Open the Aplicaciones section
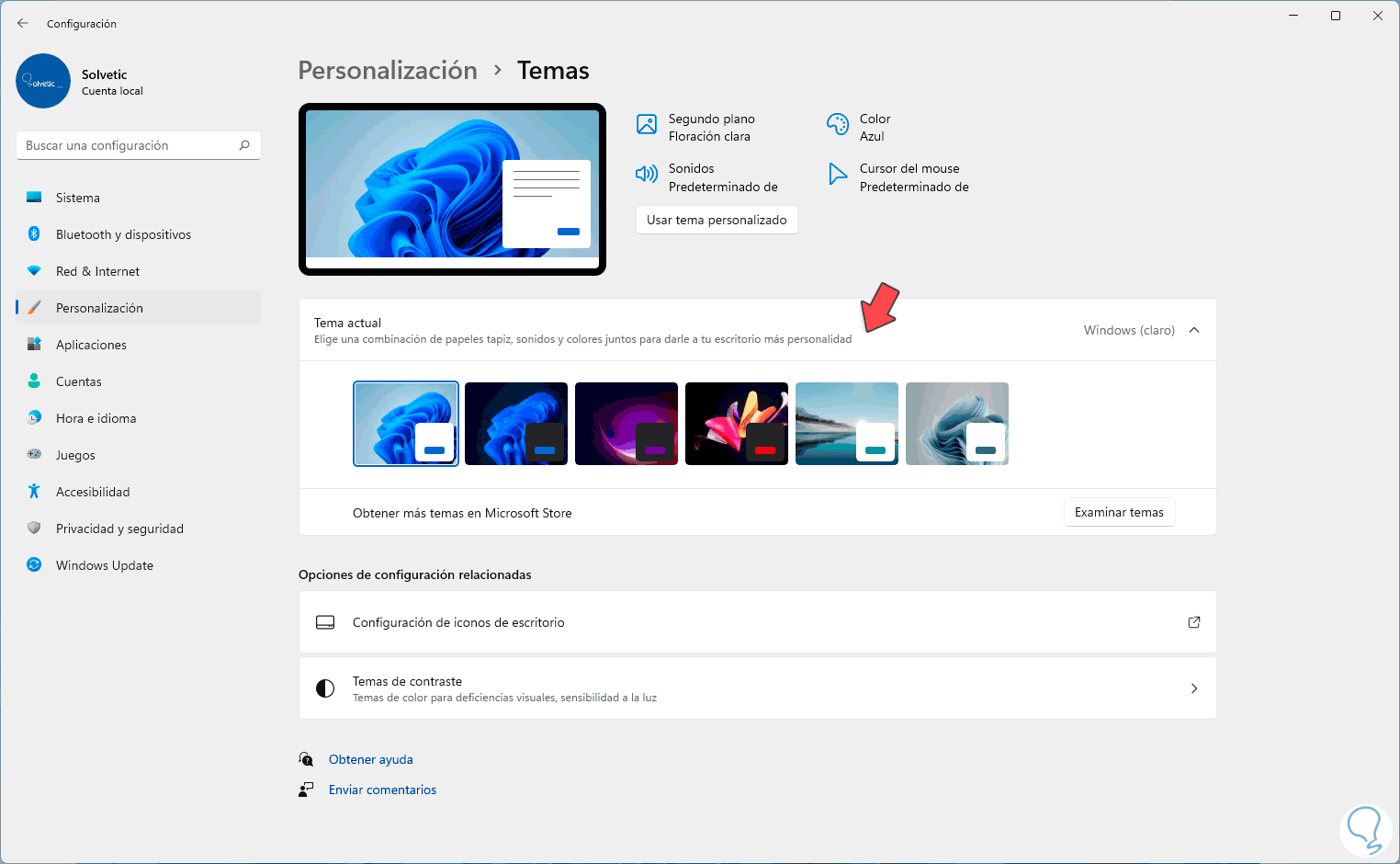The width and height of the screenshot is (1400, 864). click(x=139, y=345)
